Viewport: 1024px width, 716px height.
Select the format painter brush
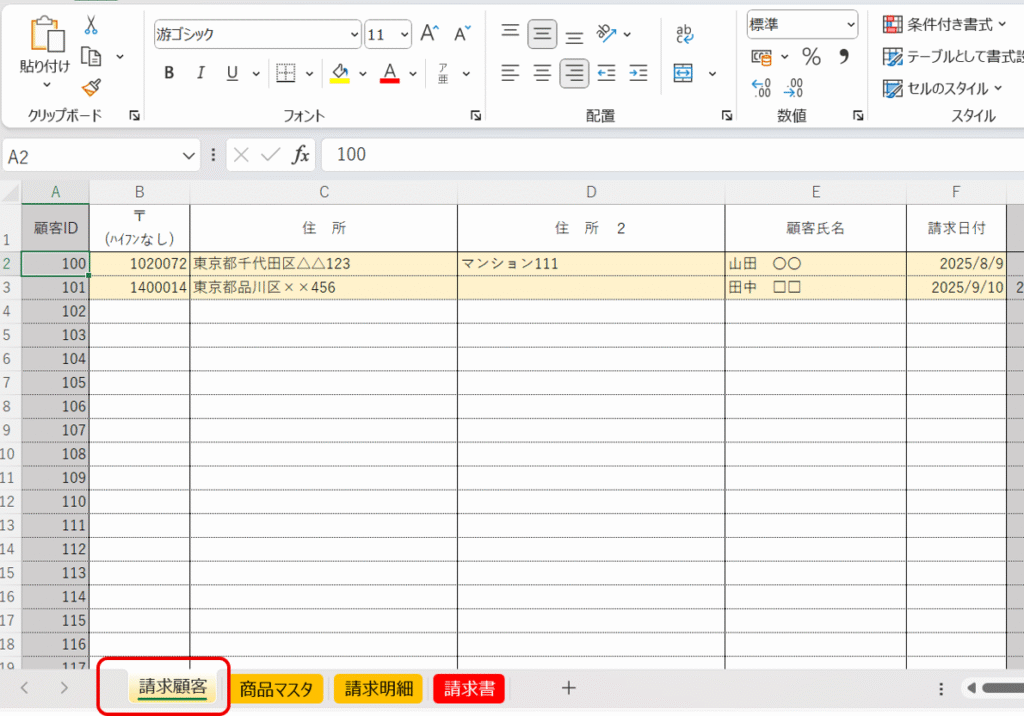point(91,86)
